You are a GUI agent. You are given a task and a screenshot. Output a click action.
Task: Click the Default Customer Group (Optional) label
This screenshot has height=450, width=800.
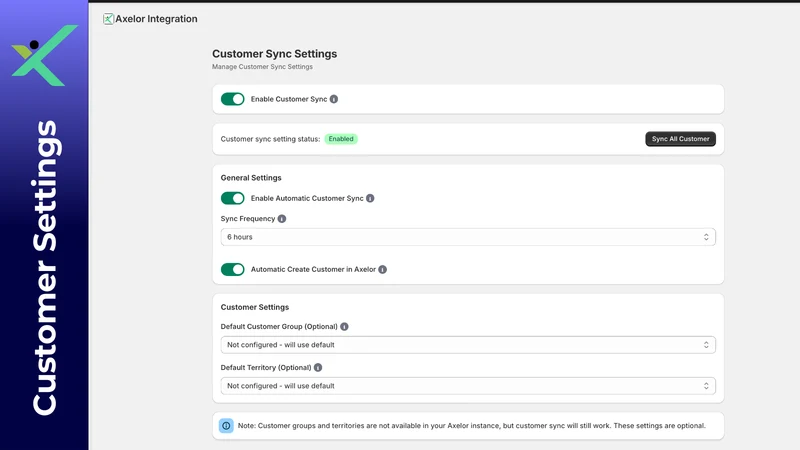coord(279,327)
